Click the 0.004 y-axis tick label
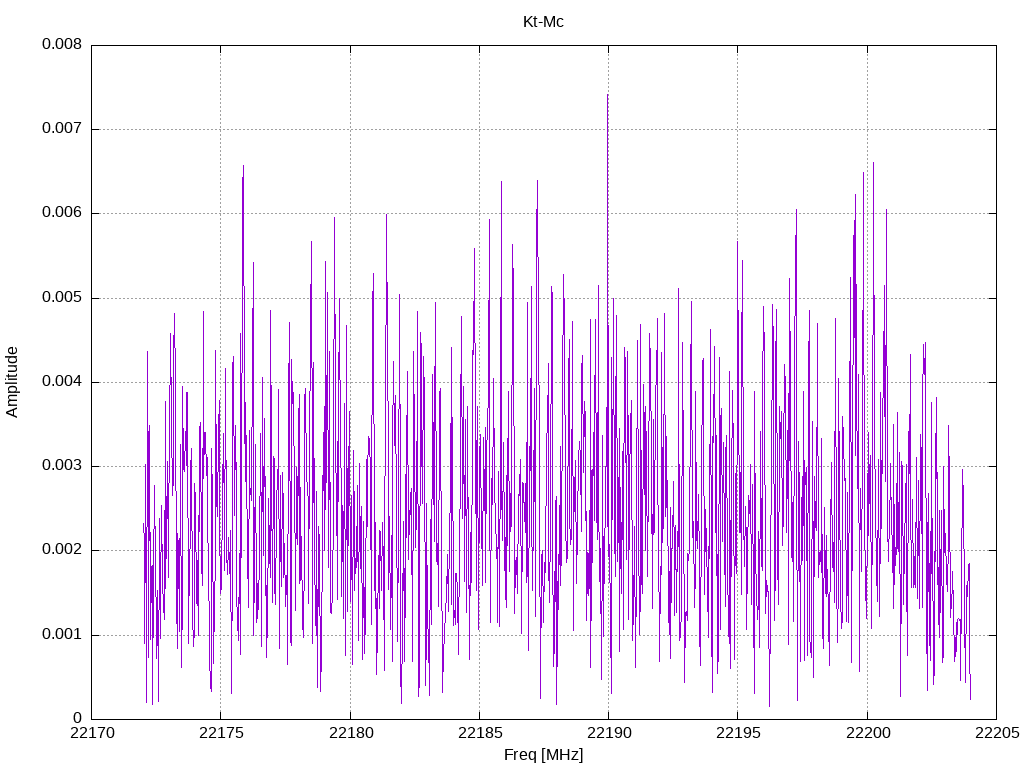Screen dimensions: 1024x768 62,382
